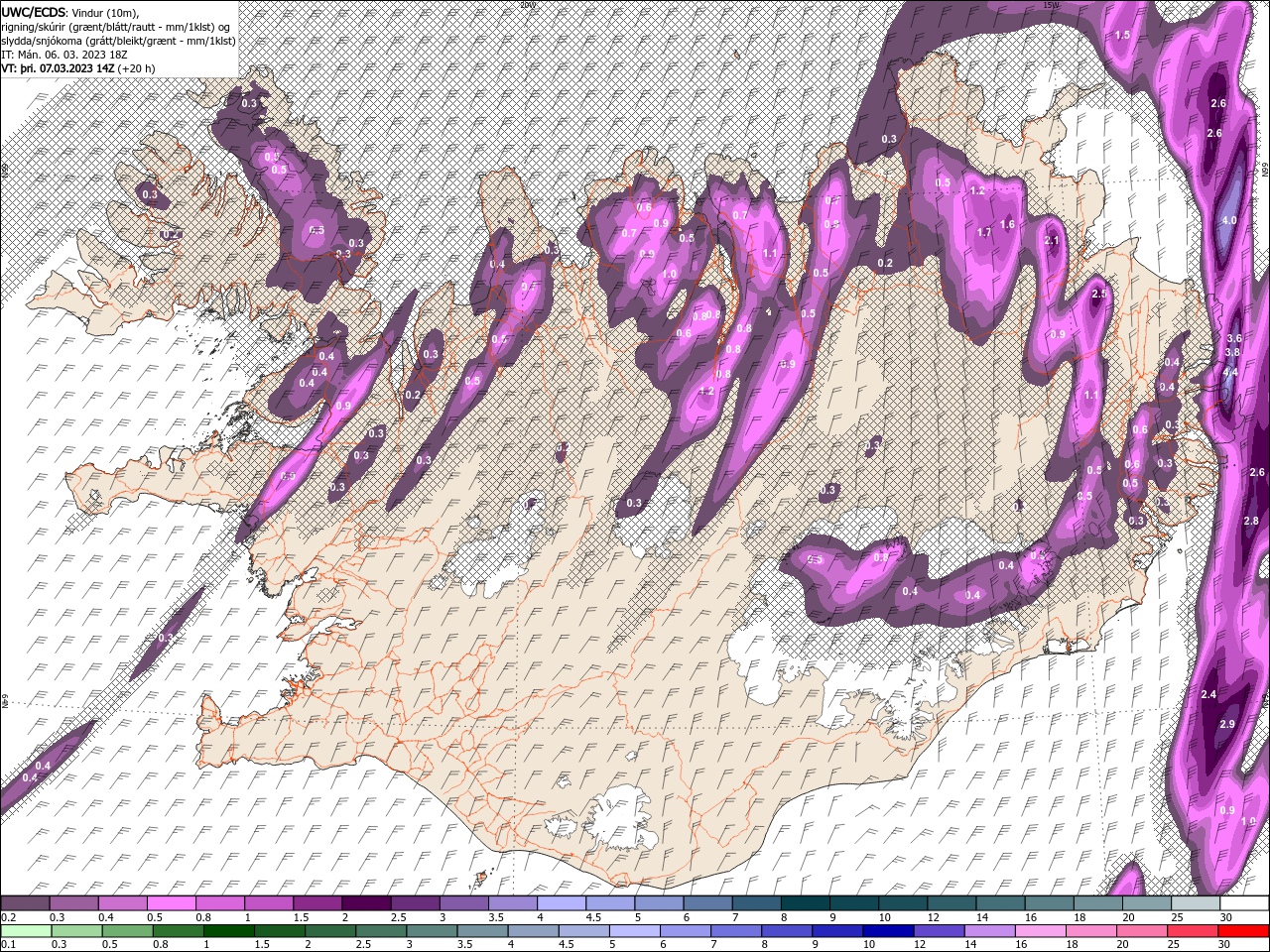
Task: Select the 2 dark purple swatch, upper legend
Action: pyautogui.click(x=365, y=903)
